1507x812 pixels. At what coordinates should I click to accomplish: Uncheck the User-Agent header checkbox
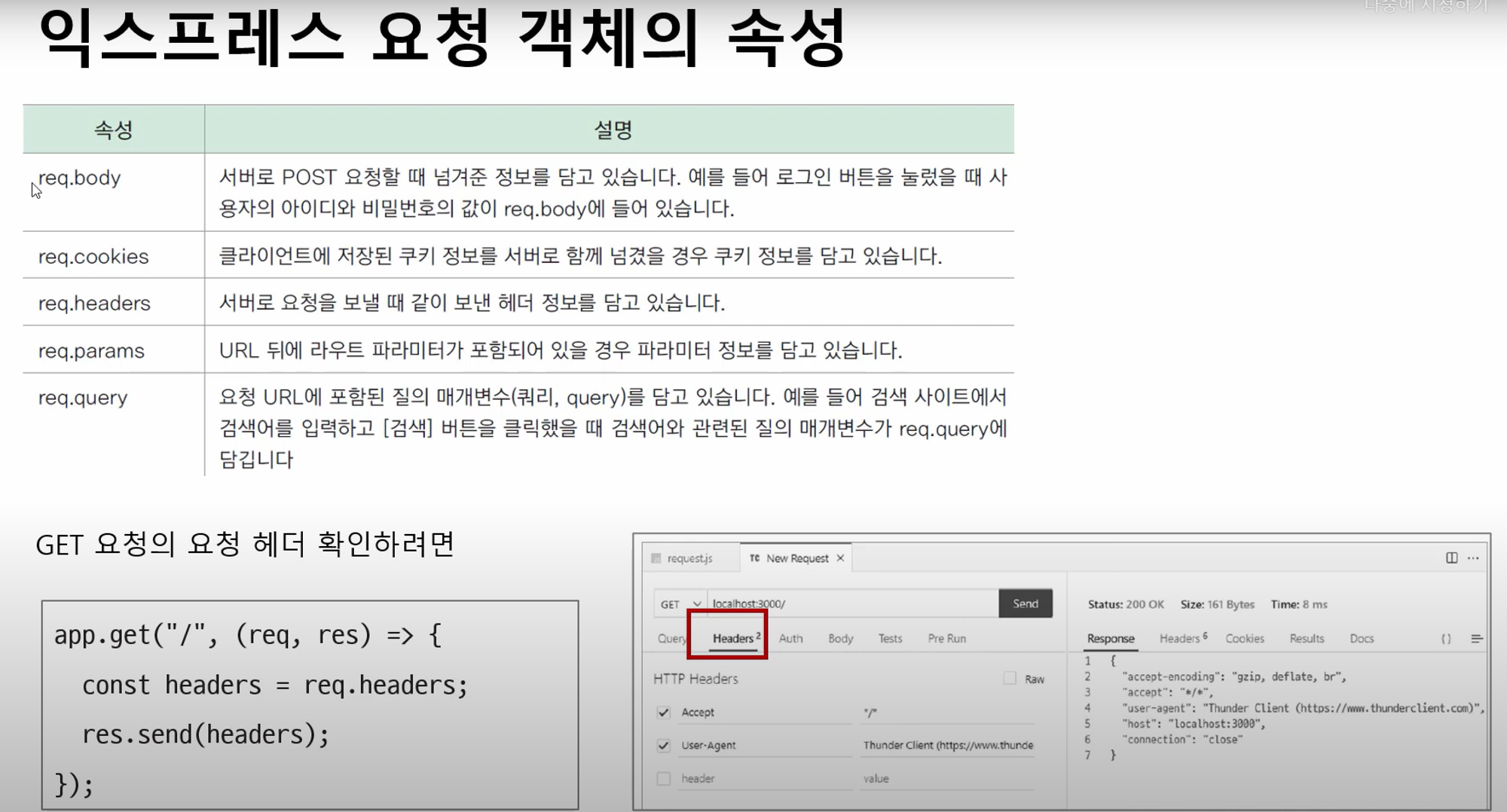point(663,745)
